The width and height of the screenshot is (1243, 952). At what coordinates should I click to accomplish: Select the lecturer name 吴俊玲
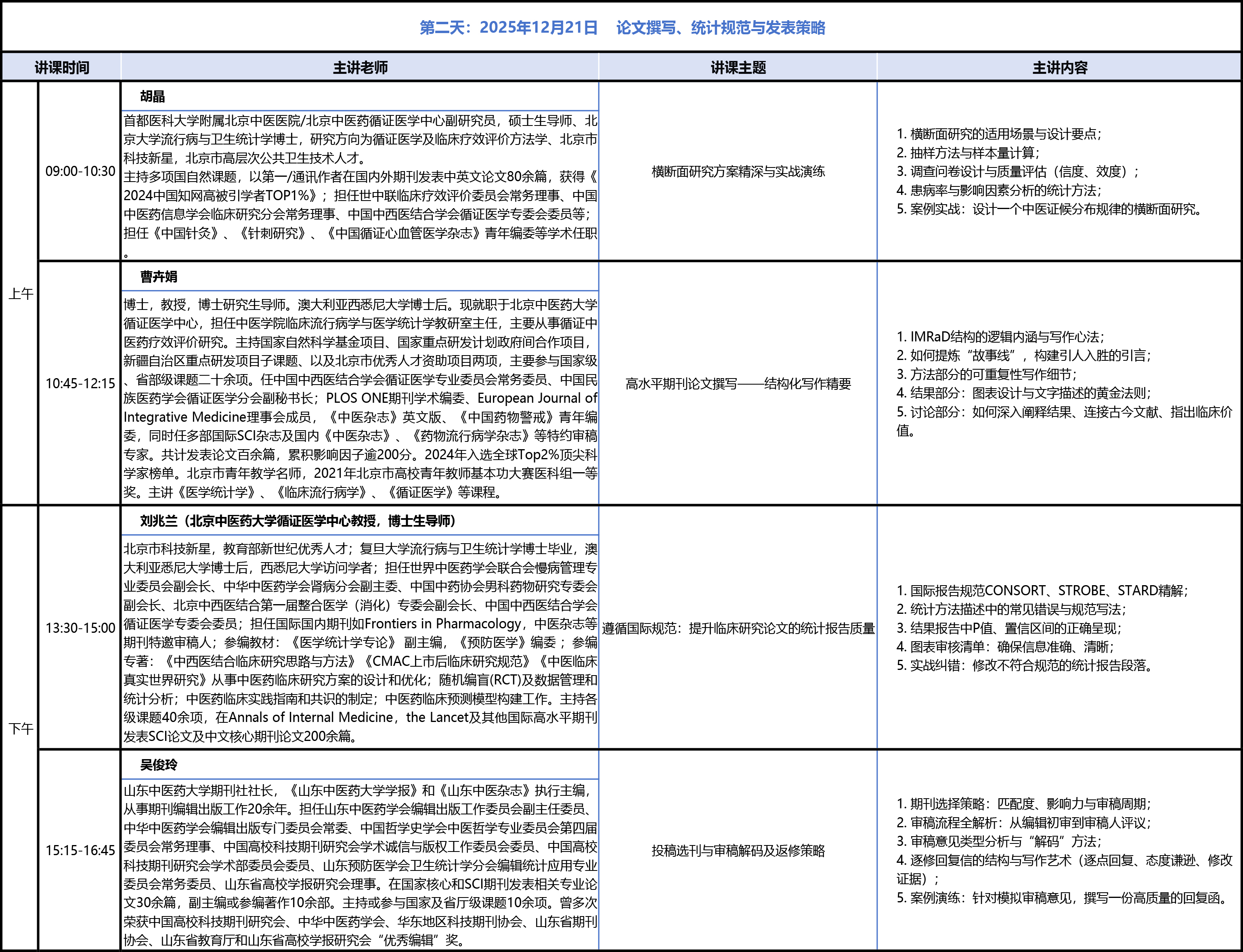[x=159, y=764]
